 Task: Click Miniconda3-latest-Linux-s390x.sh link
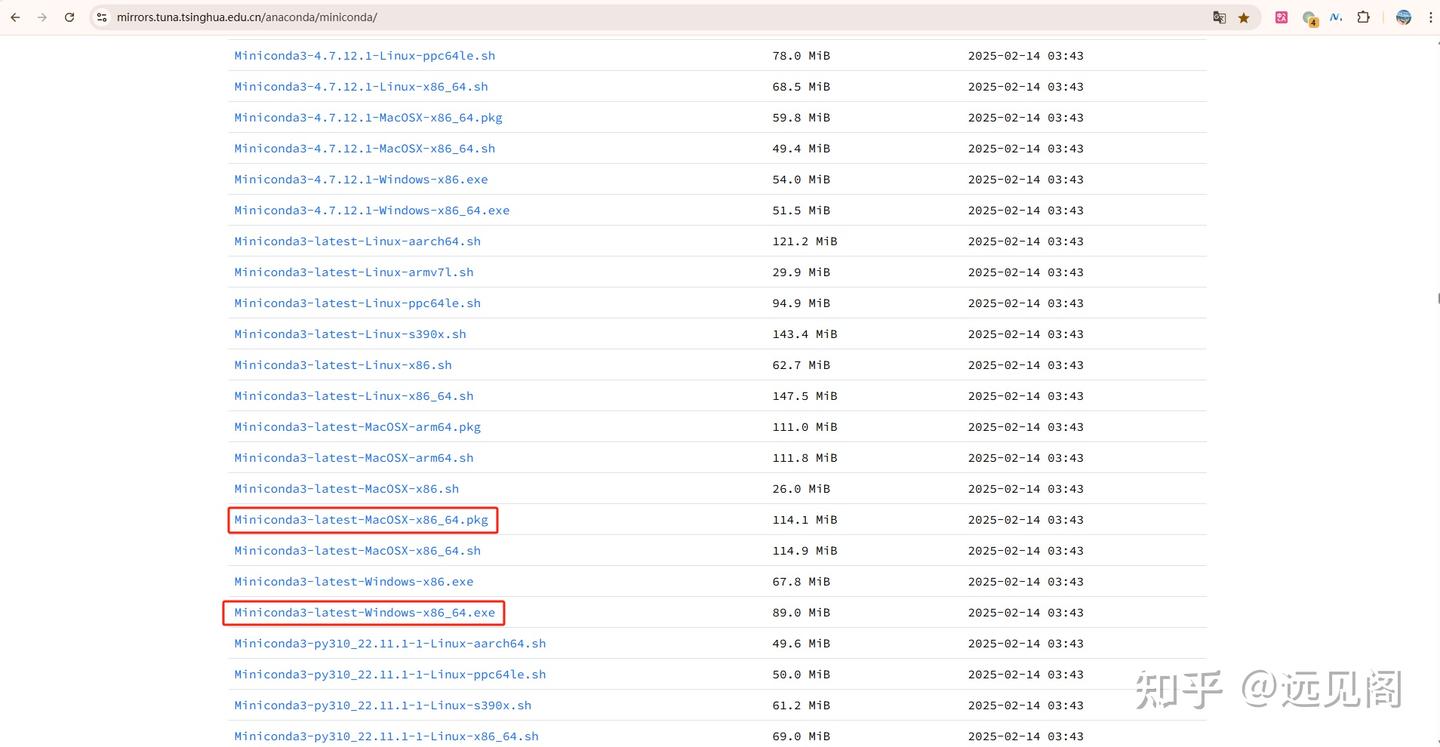(350, 334)
